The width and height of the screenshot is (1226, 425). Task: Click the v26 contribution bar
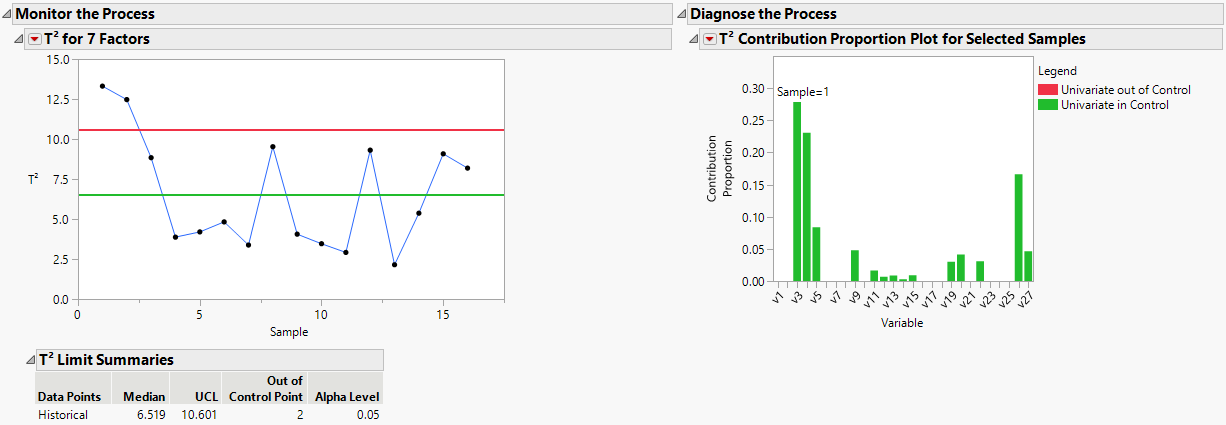(x=1018, y=228)
